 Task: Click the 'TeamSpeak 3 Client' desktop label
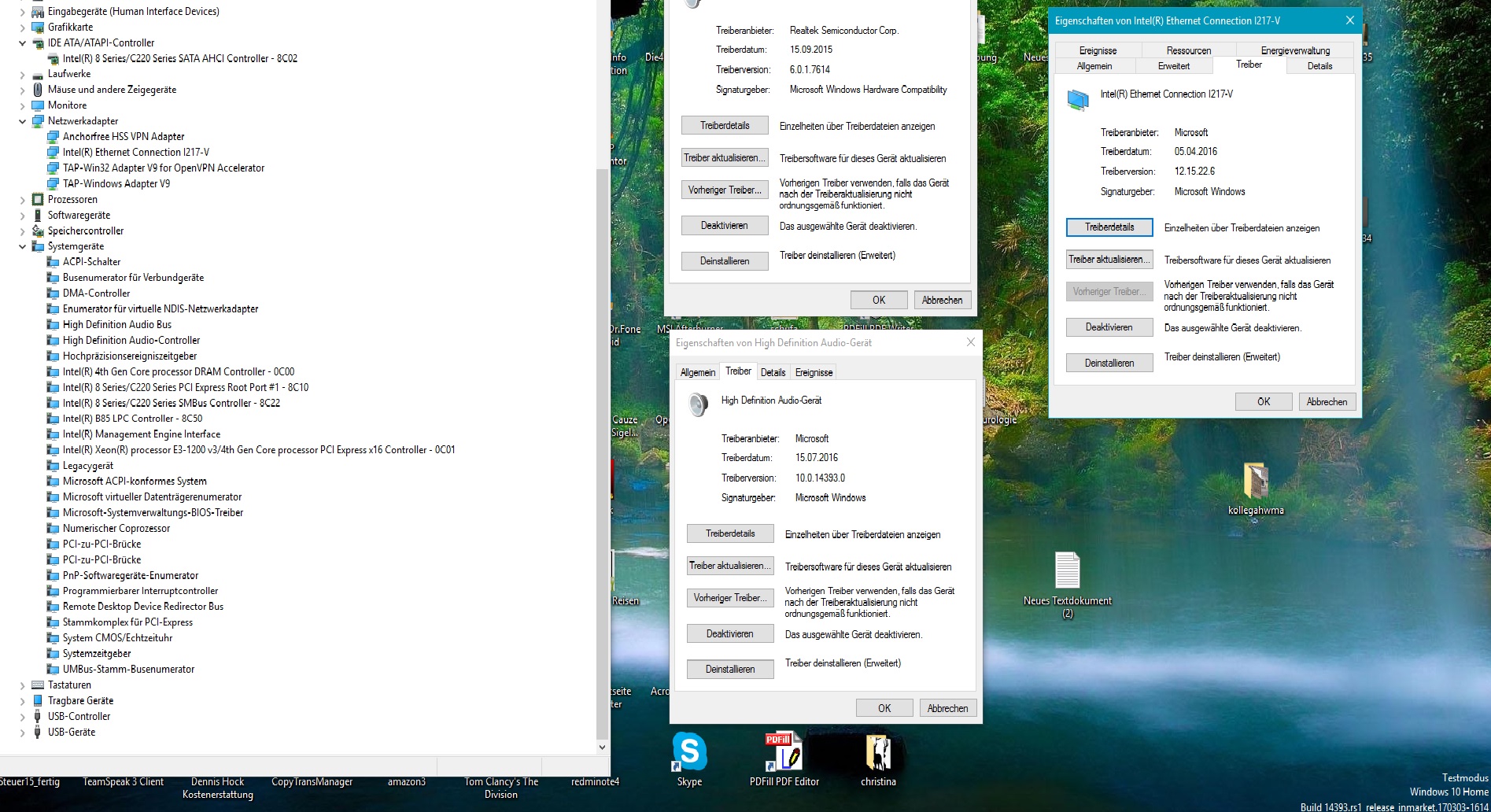coord(124,781)
